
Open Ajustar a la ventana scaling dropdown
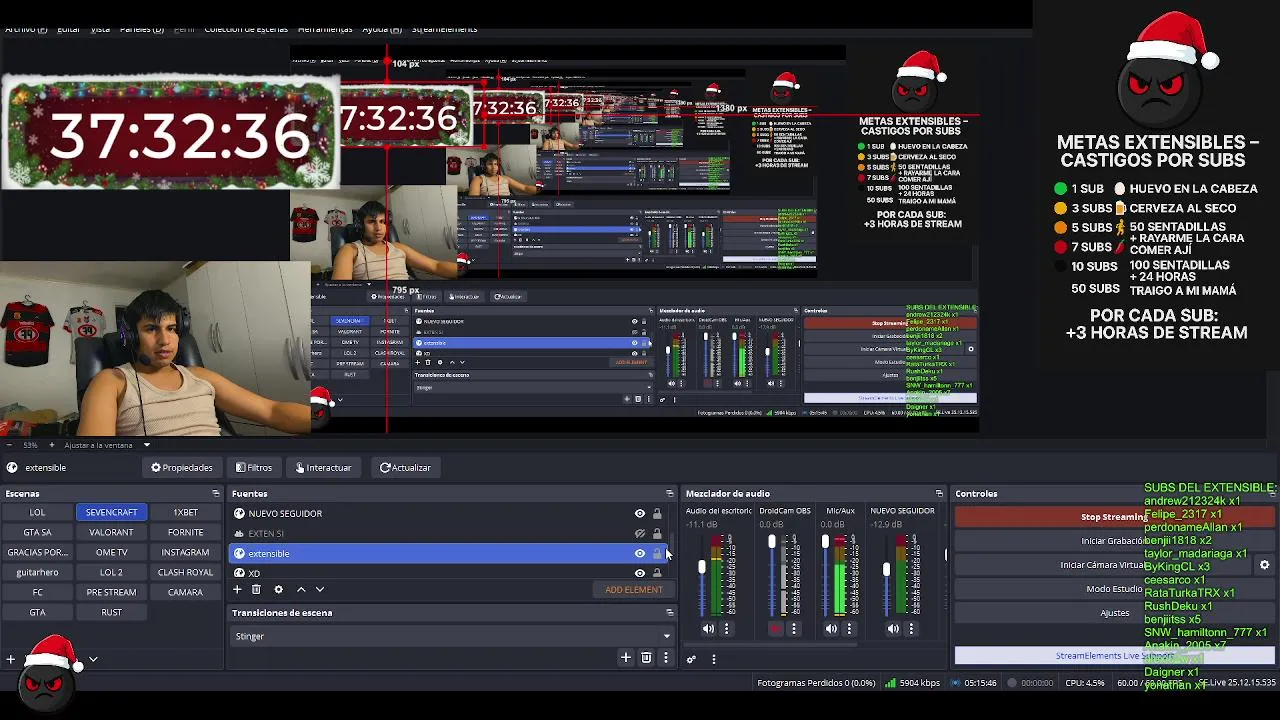pos(146,445)
